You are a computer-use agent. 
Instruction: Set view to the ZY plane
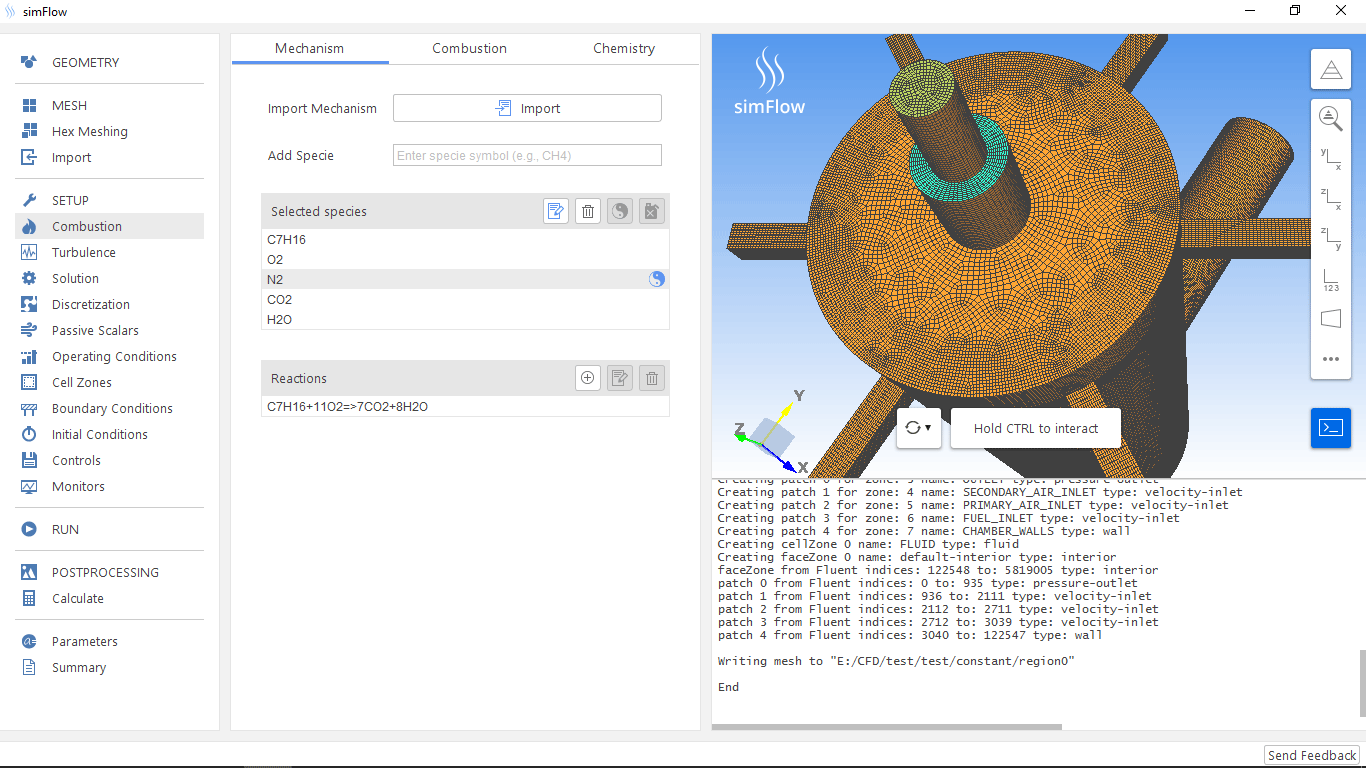[1330, 238]
